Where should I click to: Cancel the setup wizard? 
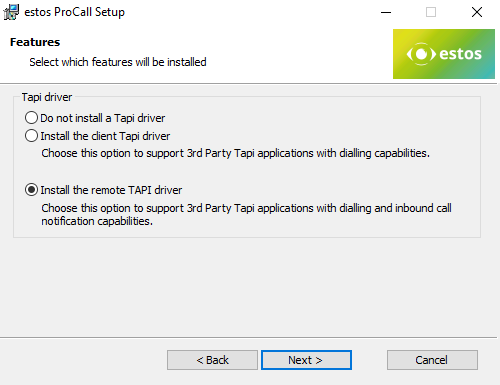(x=432, y=360)
